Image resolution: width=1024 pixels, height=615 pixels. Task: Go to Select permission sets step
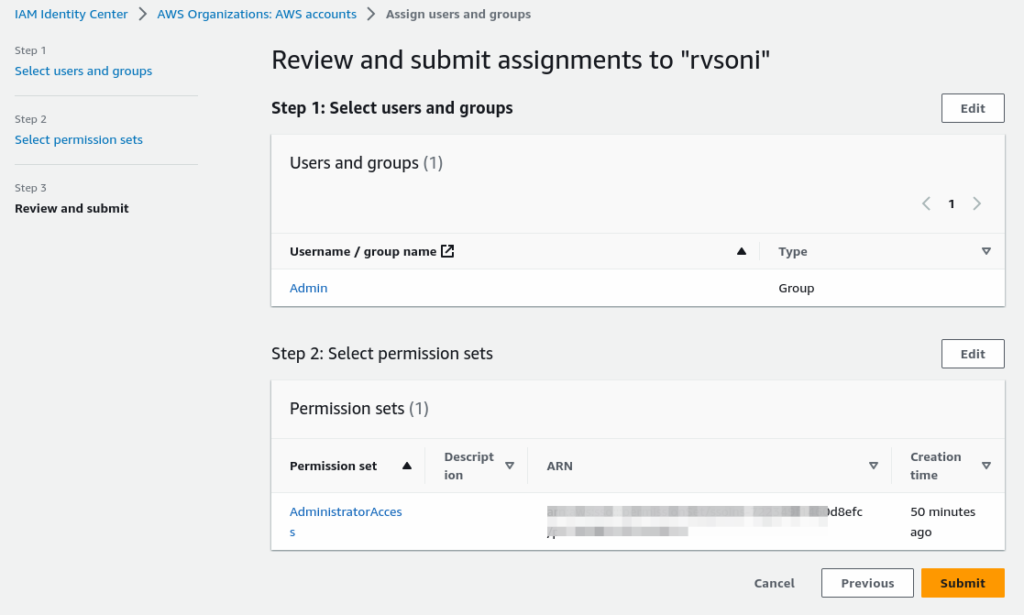78,140
